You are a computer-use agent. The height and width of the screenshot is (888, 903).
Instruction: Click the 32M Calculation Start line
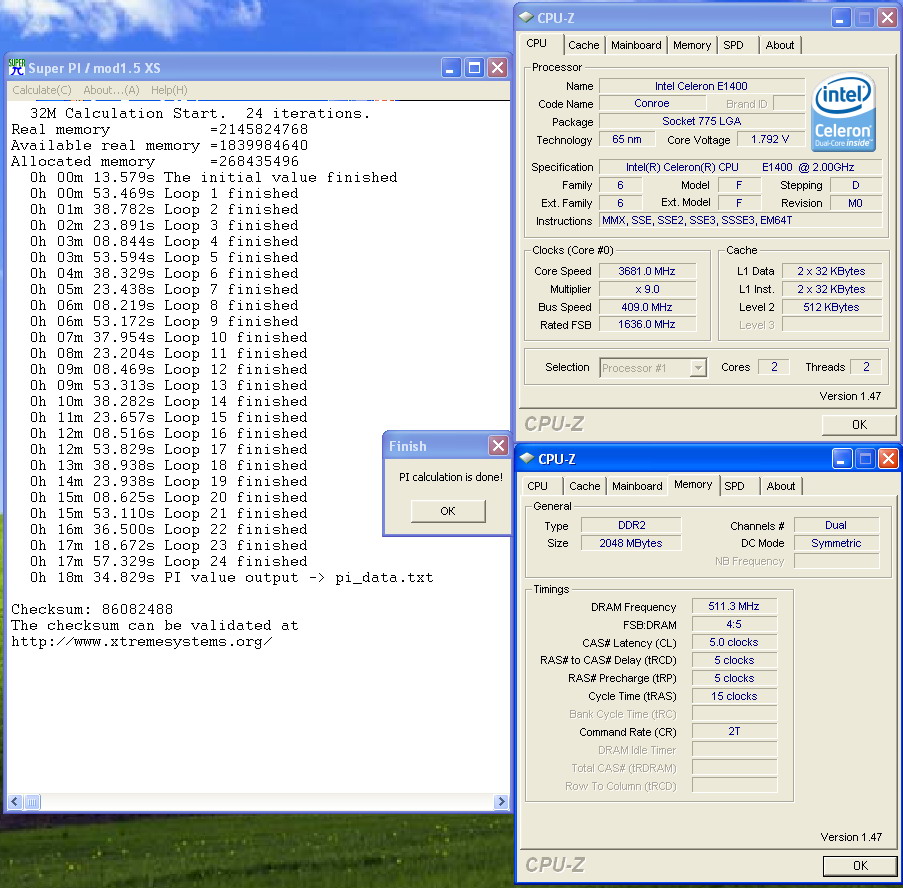click(x=200, y=113)
